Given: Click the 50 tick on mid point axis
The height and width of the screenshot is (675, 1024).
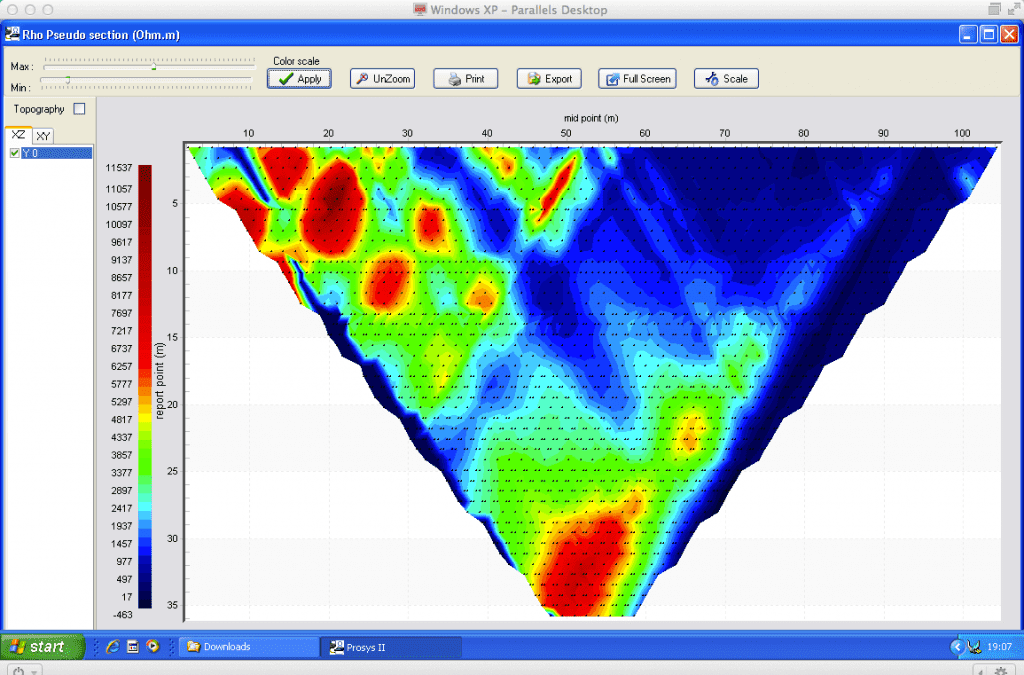Looking at the screenshot, I should (x=566, y=133).
